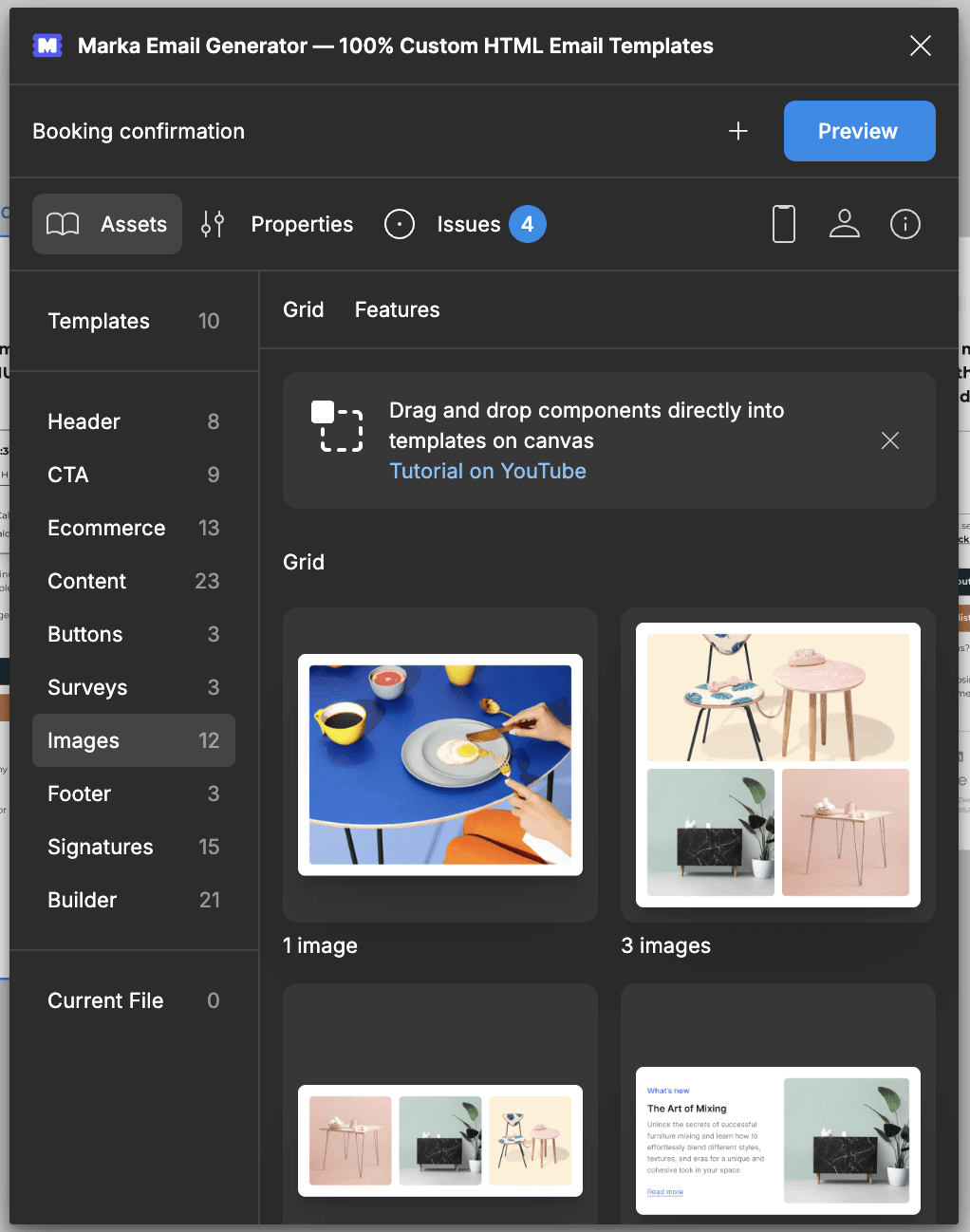Open the Signatures category

tap(134, 847)
